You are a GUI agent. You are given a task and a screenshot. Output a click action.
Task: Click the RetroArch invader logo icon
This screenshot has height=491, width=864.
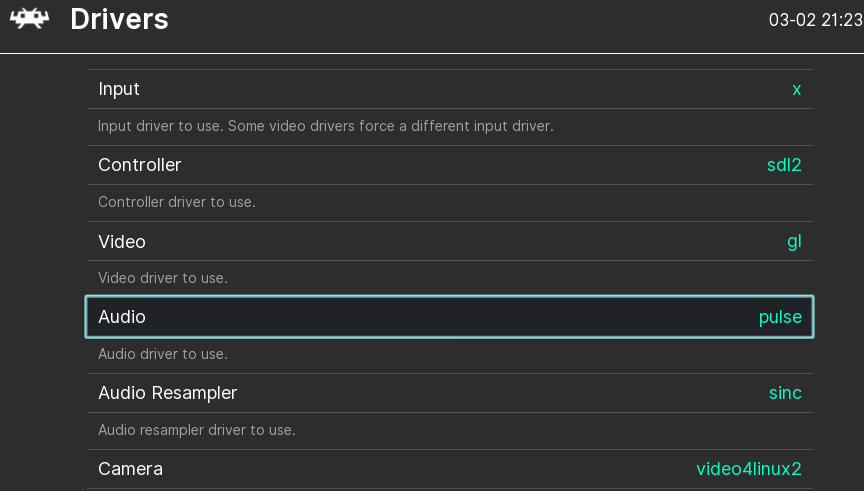click(x=30, y=19)
